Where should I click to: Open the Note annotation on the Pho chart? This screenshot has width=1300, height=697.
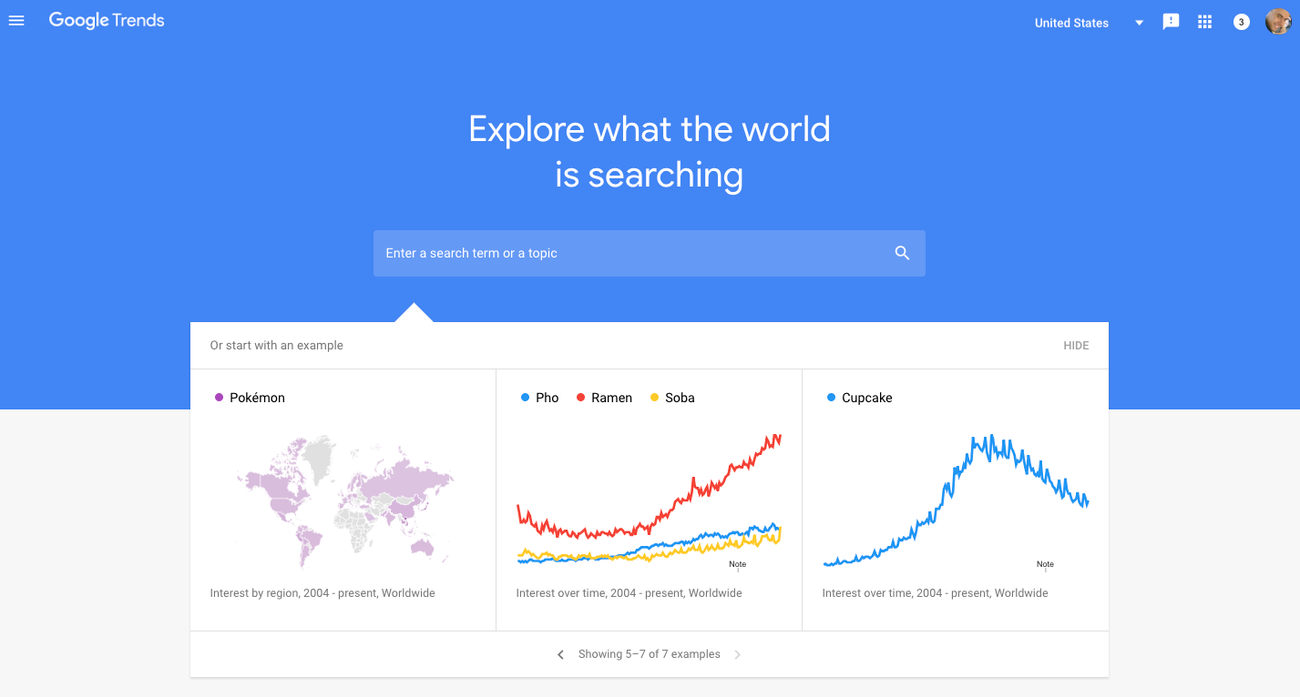tap(737, 564)
